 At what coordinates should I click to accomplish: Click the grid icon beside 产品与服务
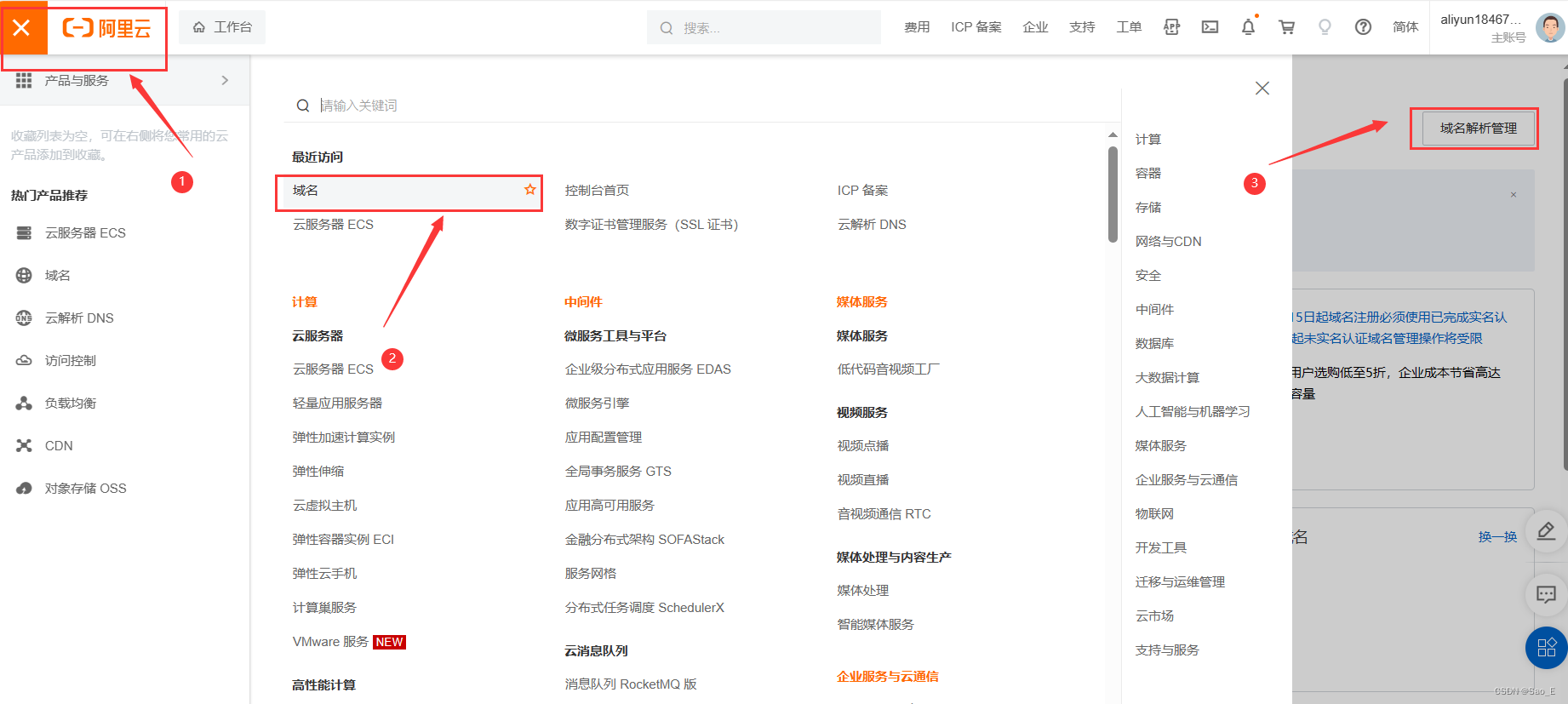24,80
